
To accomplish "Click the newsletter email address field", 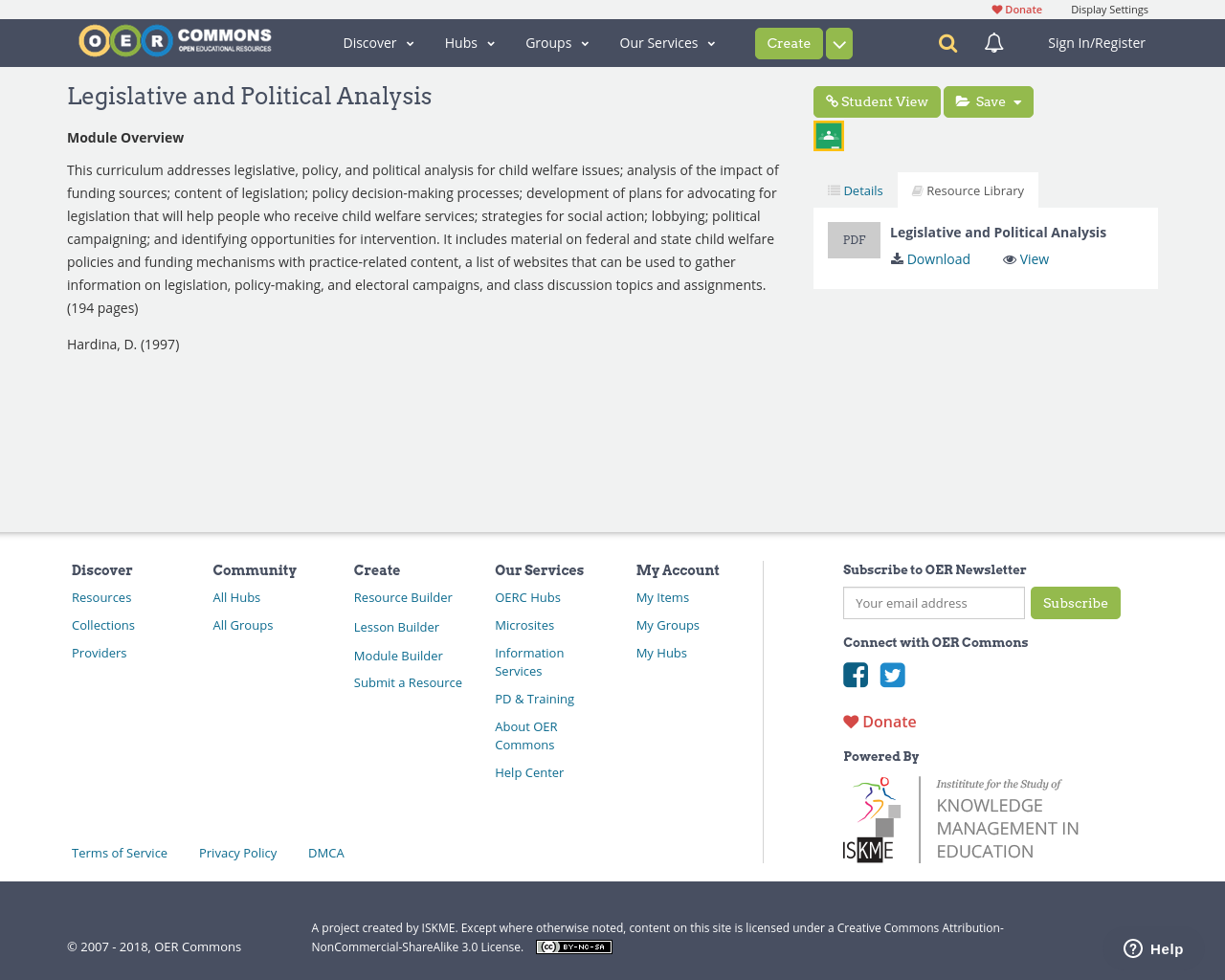I will point(933,603).
